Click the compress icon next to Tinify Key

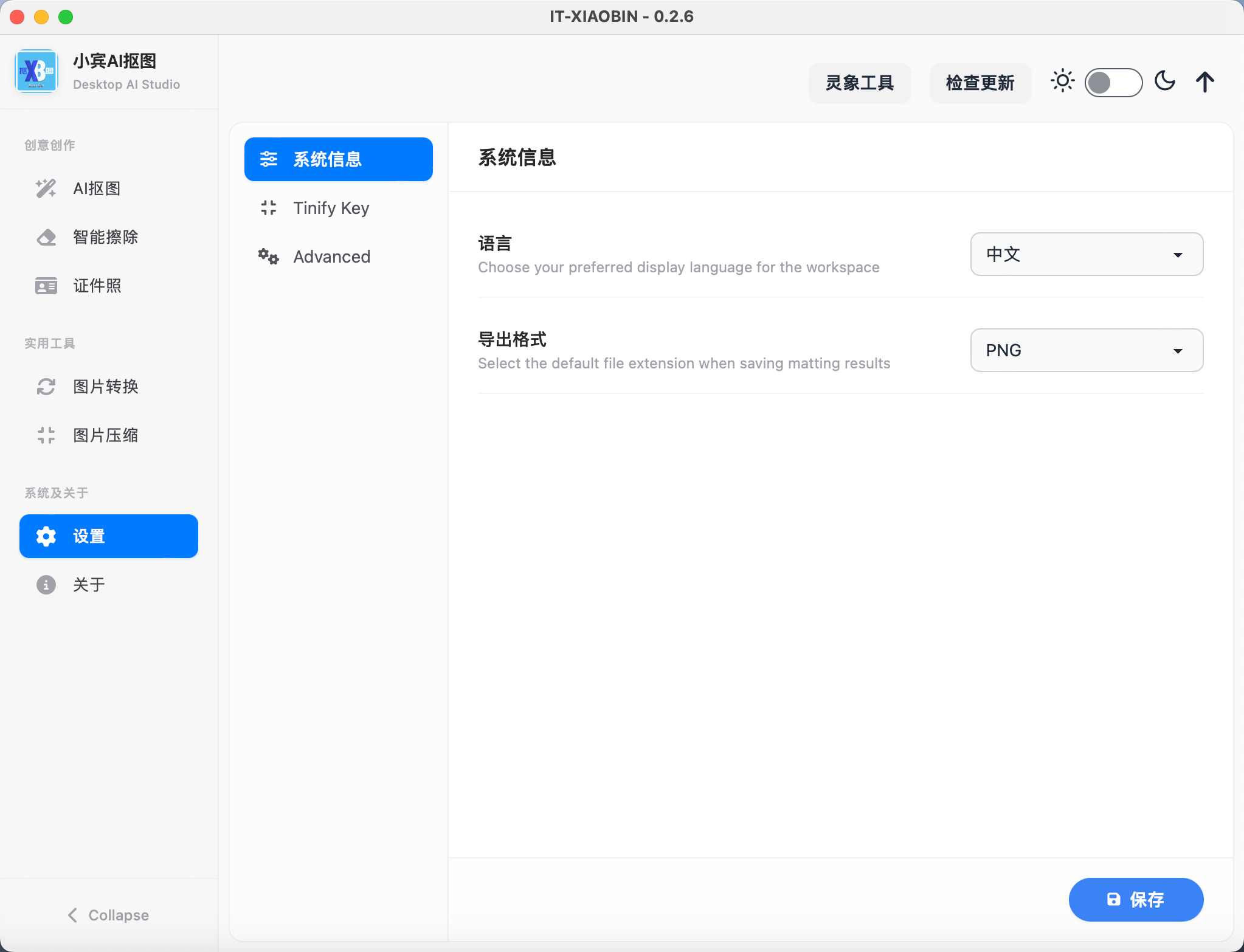coord(268,208)
